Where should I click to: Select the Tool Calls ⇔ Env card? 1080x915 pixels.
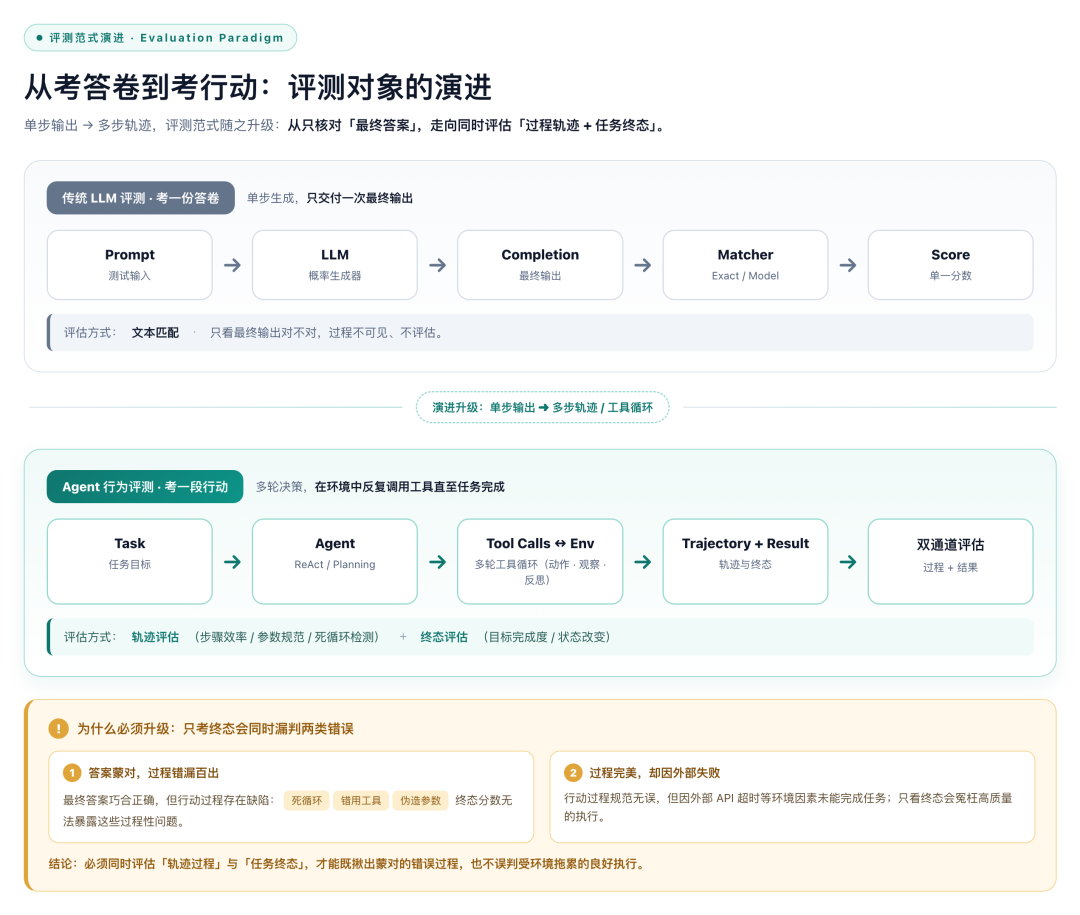(540, 562)
